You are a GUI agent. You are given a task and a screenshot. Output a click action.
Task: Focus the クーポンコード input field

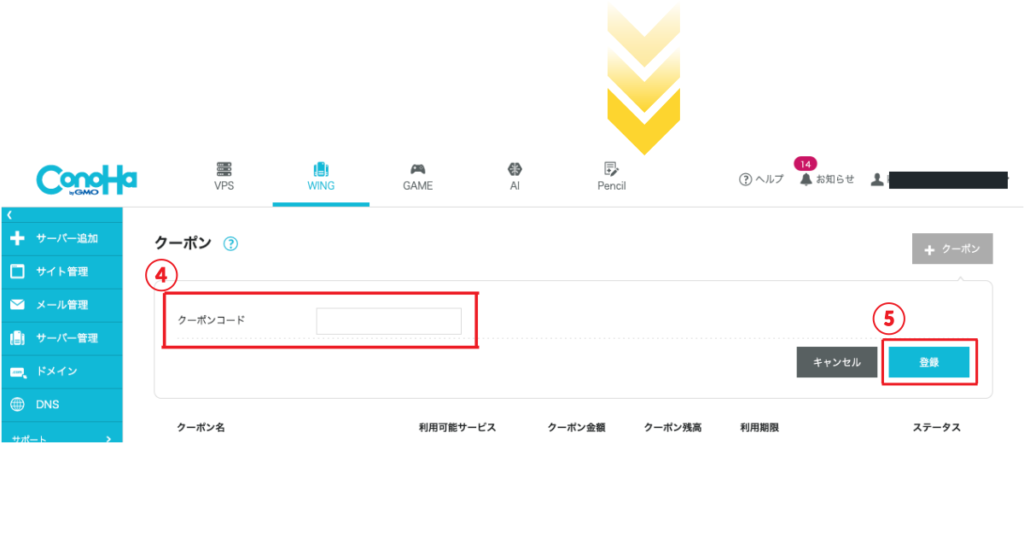coord(389,321)
